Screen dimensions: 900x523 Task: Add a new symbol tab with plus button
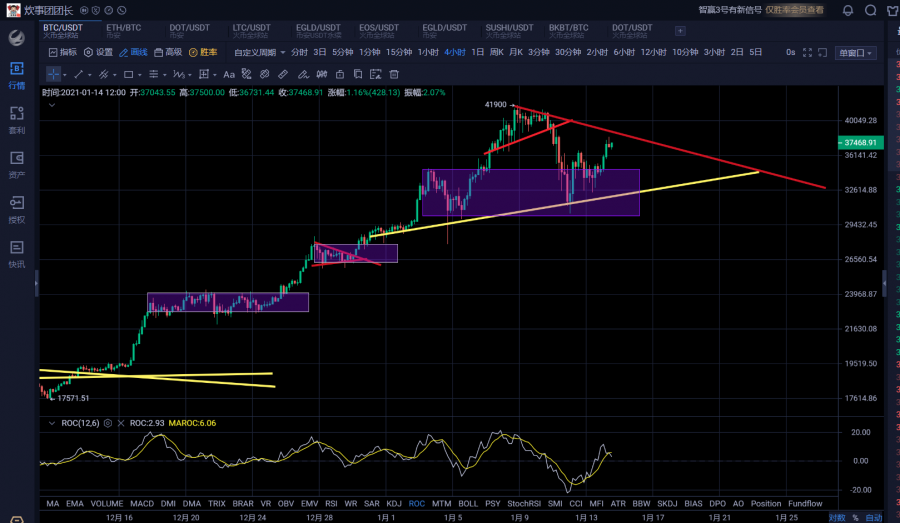(680, 30)
